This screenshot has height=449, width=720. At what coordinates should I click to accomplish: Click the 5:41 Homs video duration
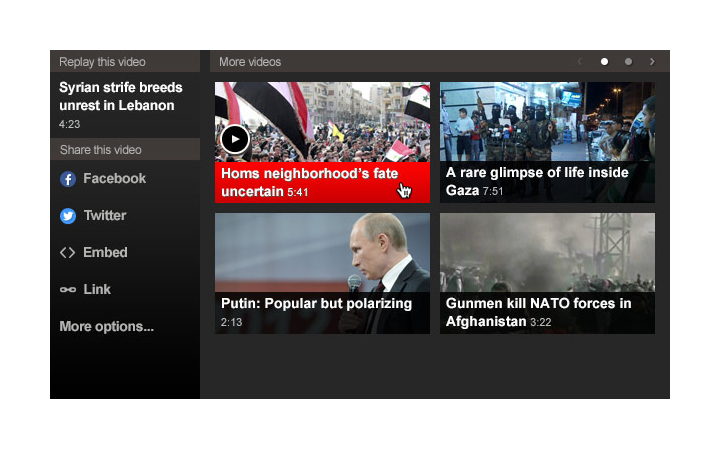click(x=298, y=192)
